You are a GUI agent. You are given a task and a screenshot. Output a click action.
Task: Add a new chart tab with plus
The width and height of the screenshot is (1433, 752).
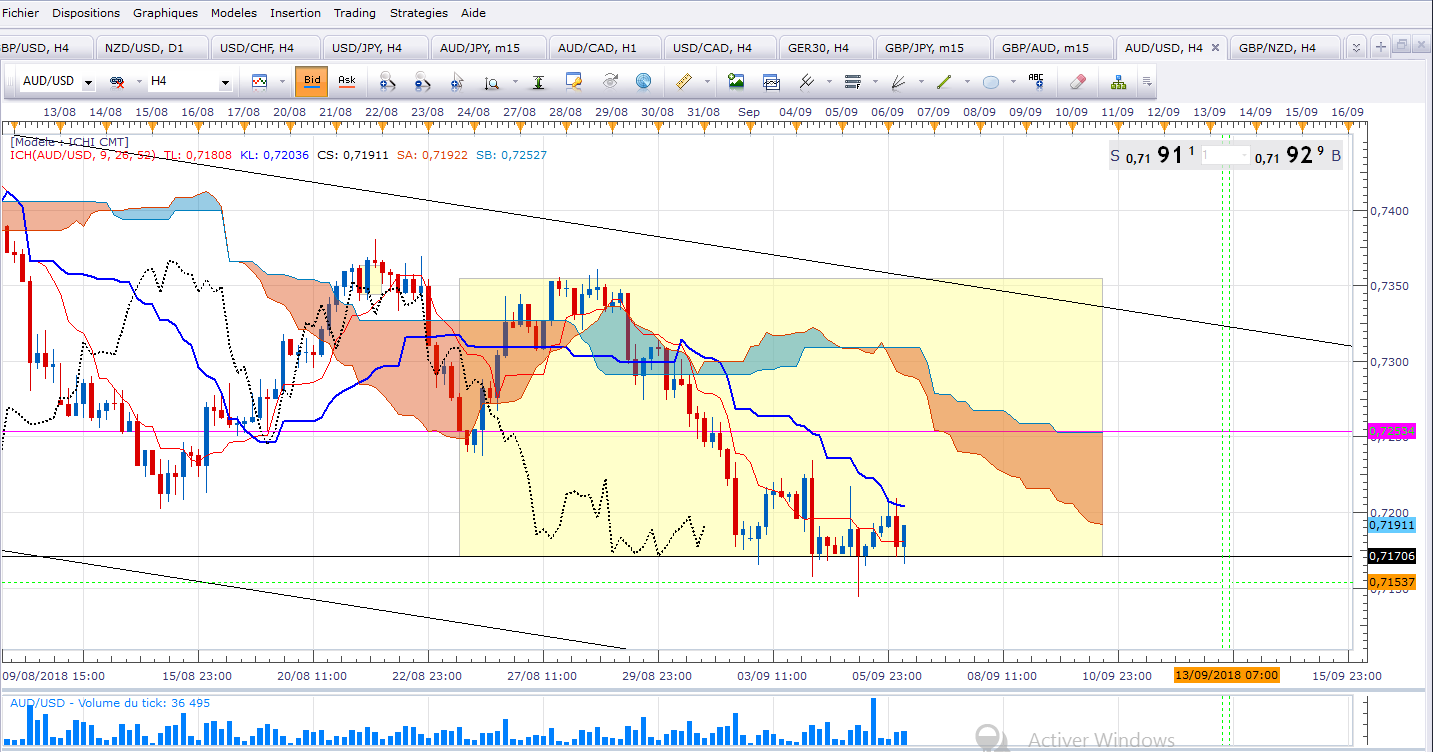click(x=1381, y=47)
